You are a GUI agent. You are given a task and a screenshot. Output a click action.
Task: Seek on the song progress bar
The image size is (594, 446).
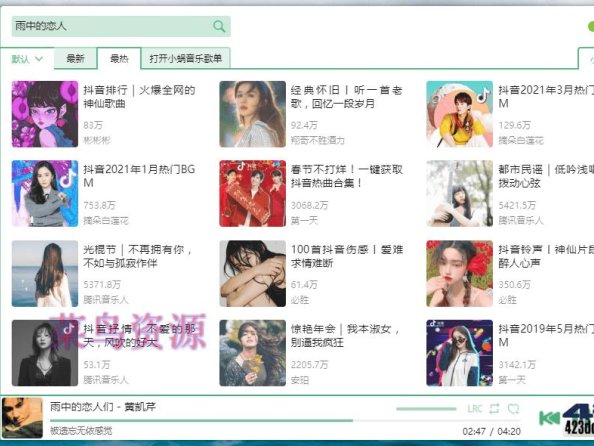[x=285, y=421]
